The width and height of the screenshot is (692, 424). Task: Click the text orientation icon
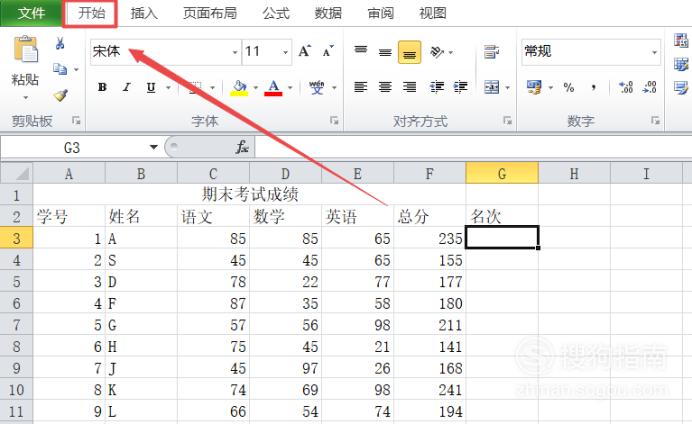[437, 52]
